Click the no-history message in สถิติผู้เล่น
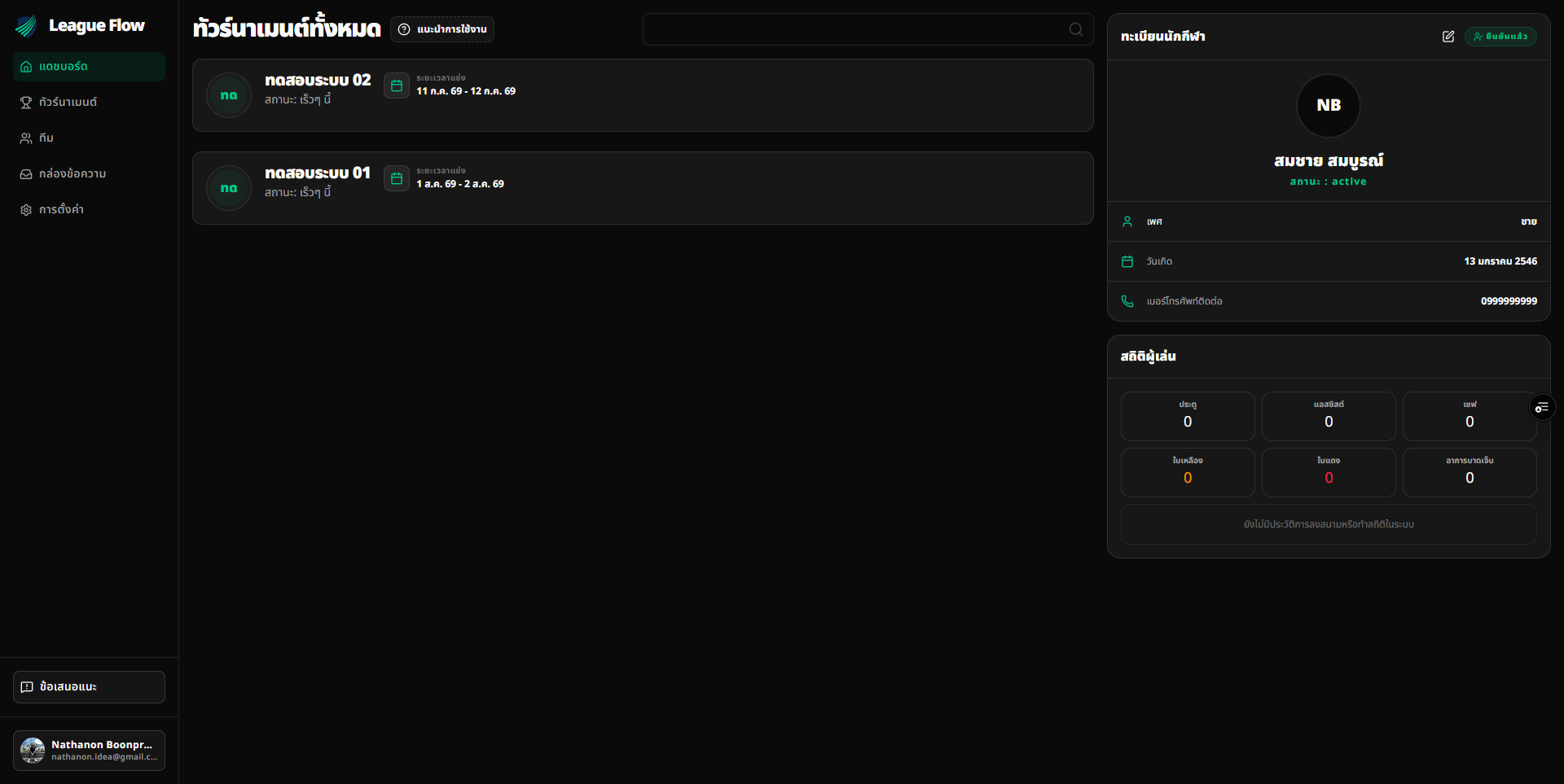Viewport: 1564px width, 784px height. coord(1329,524)
